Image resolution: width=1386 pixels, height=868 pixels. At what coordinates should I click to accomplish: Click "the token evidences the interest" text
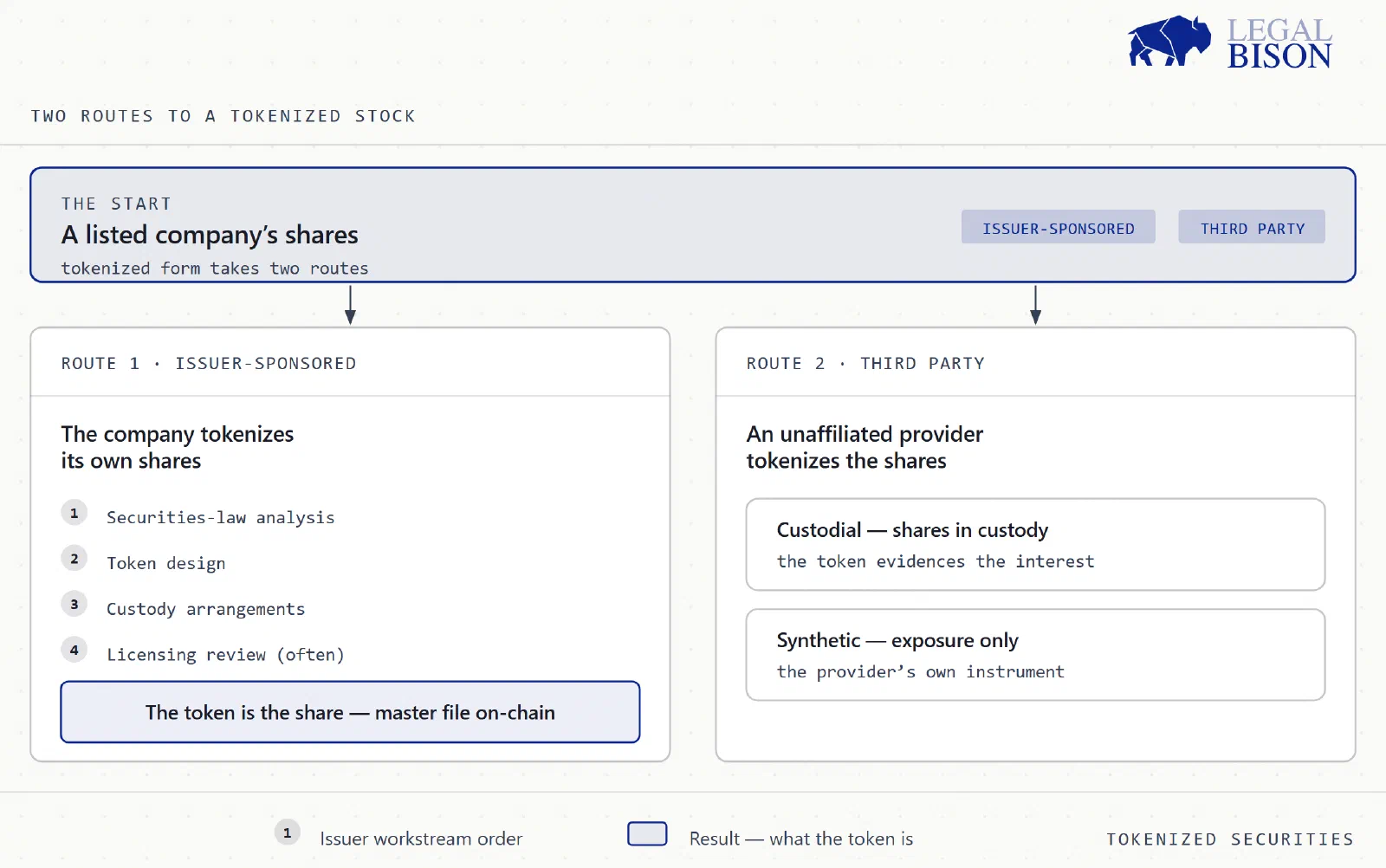(936, 561)
